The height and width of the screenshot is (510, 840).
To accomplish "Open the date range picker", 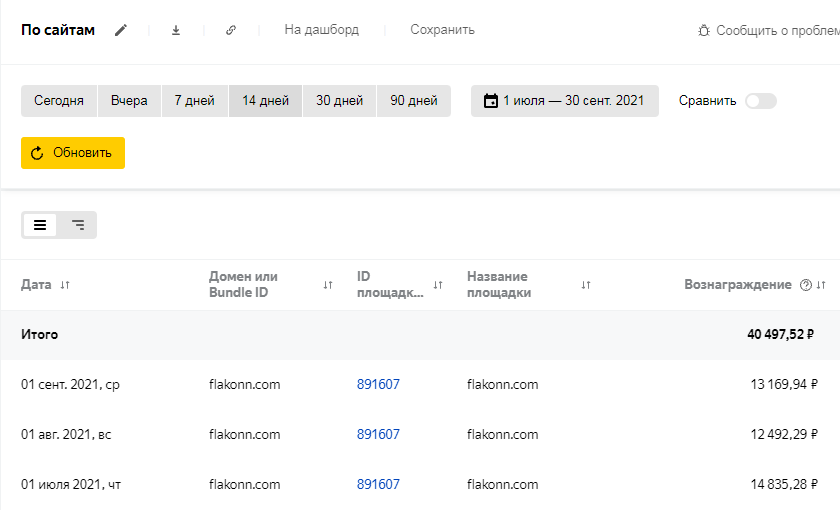I will [564, 101].
